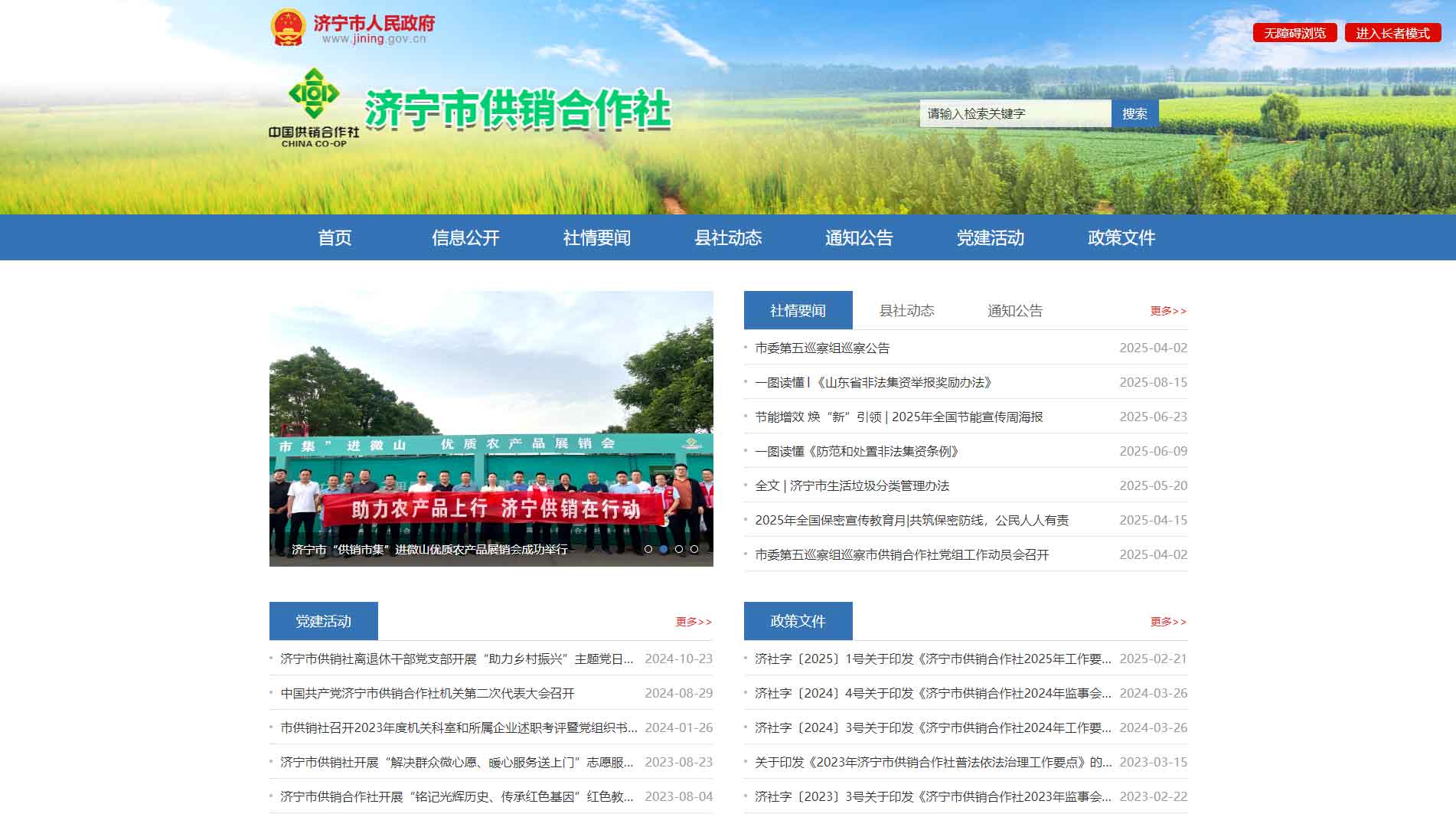Click the 济宁市“供销市集” carousel caption
The image size is (1456, 827).
pyautogui.click(x=429, y=549)
